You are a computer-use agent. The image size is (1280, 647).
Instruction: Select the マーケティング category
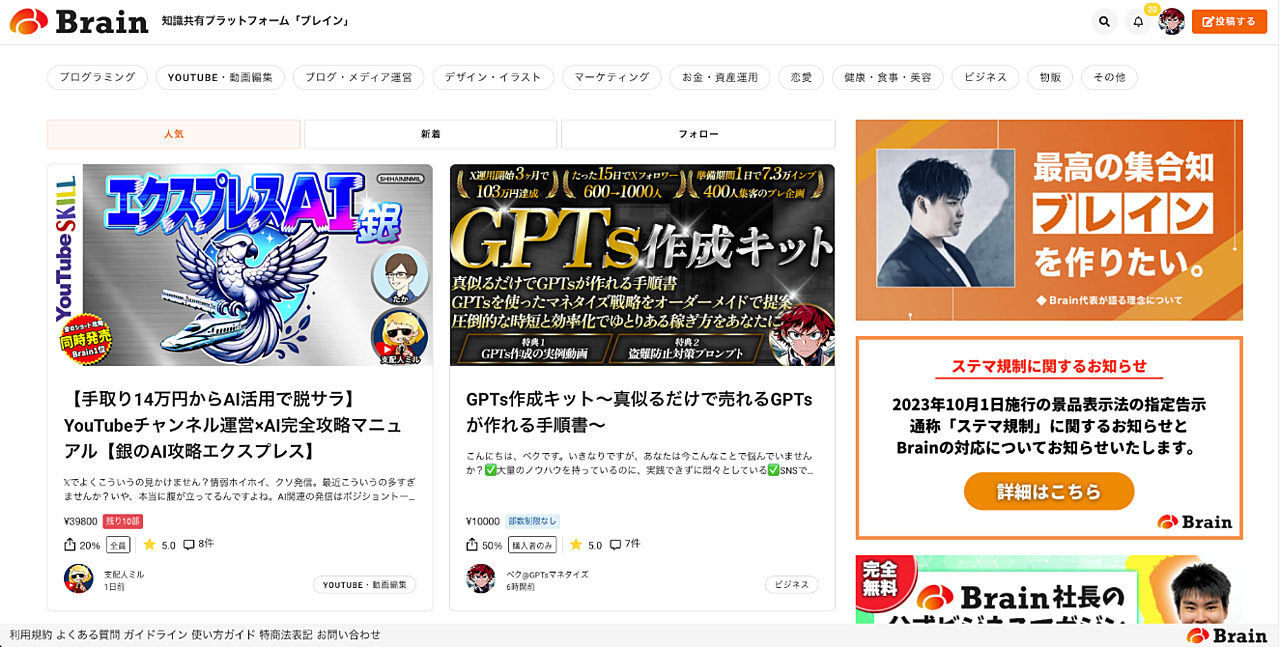click(x=611, y=77)
